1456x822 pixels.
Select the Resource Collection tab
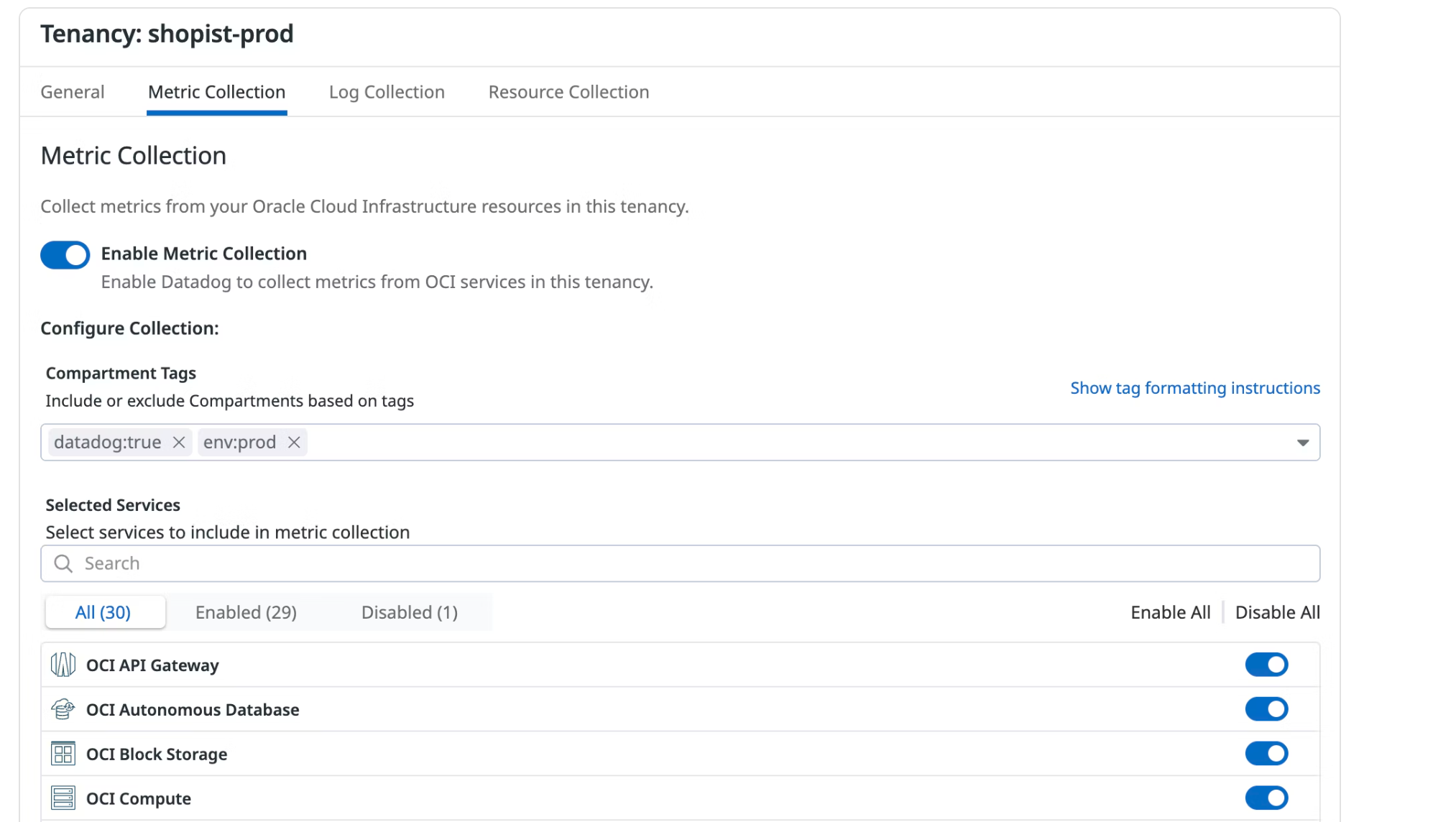(568, 92)
